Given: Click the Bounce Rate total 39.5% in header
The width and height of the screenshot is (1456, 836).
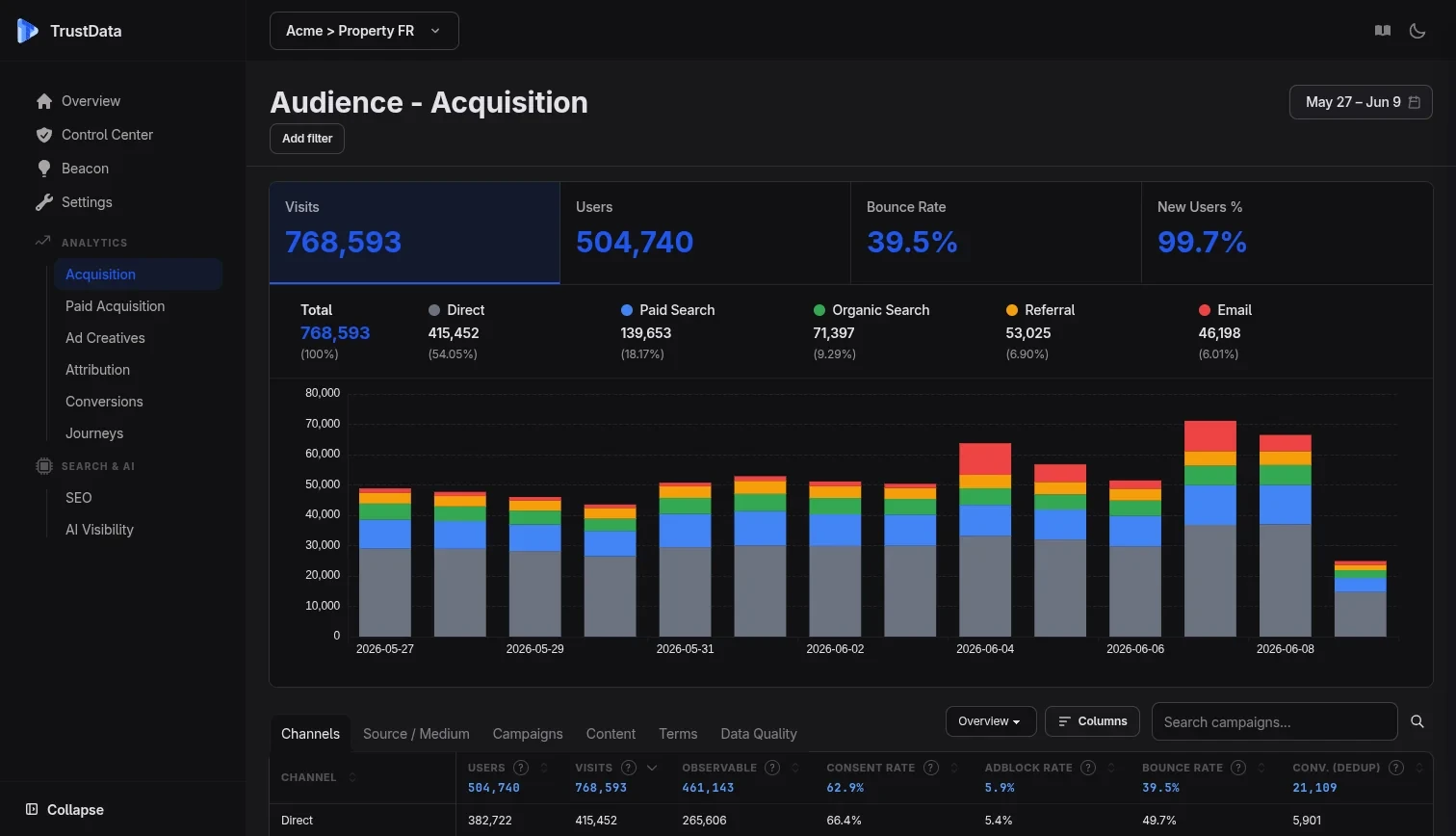Looking at the screenshot, I should (x=1160, y=788).
